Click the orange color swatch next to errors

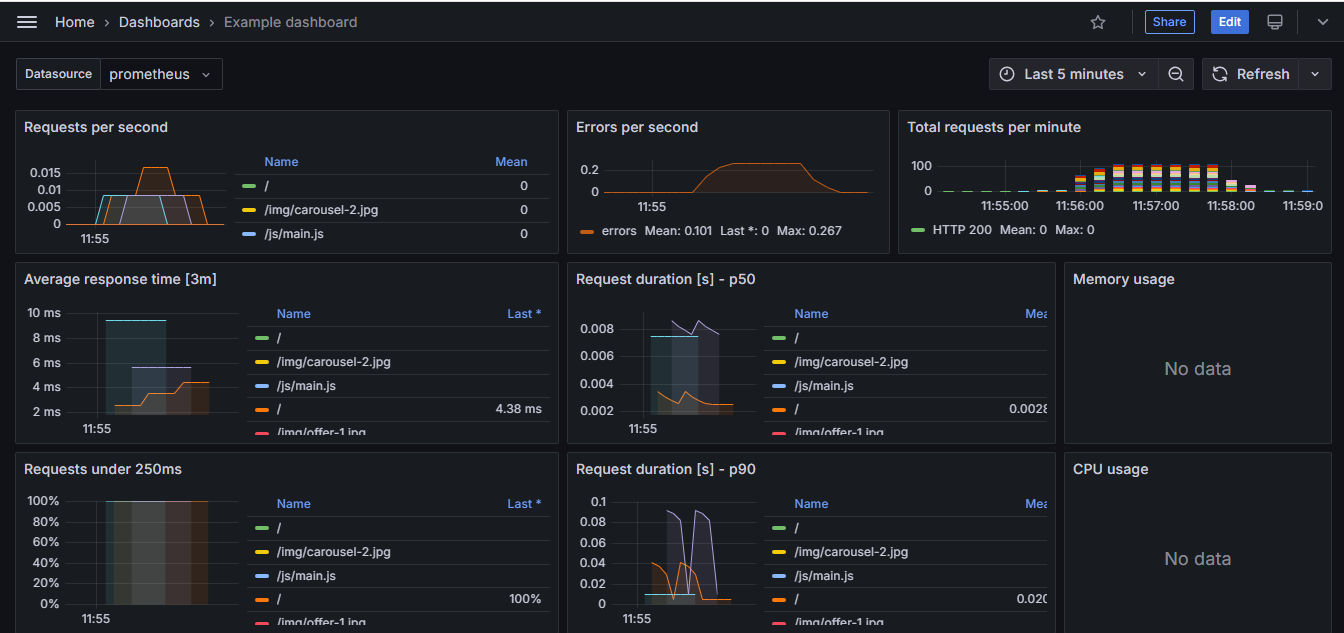586,230
